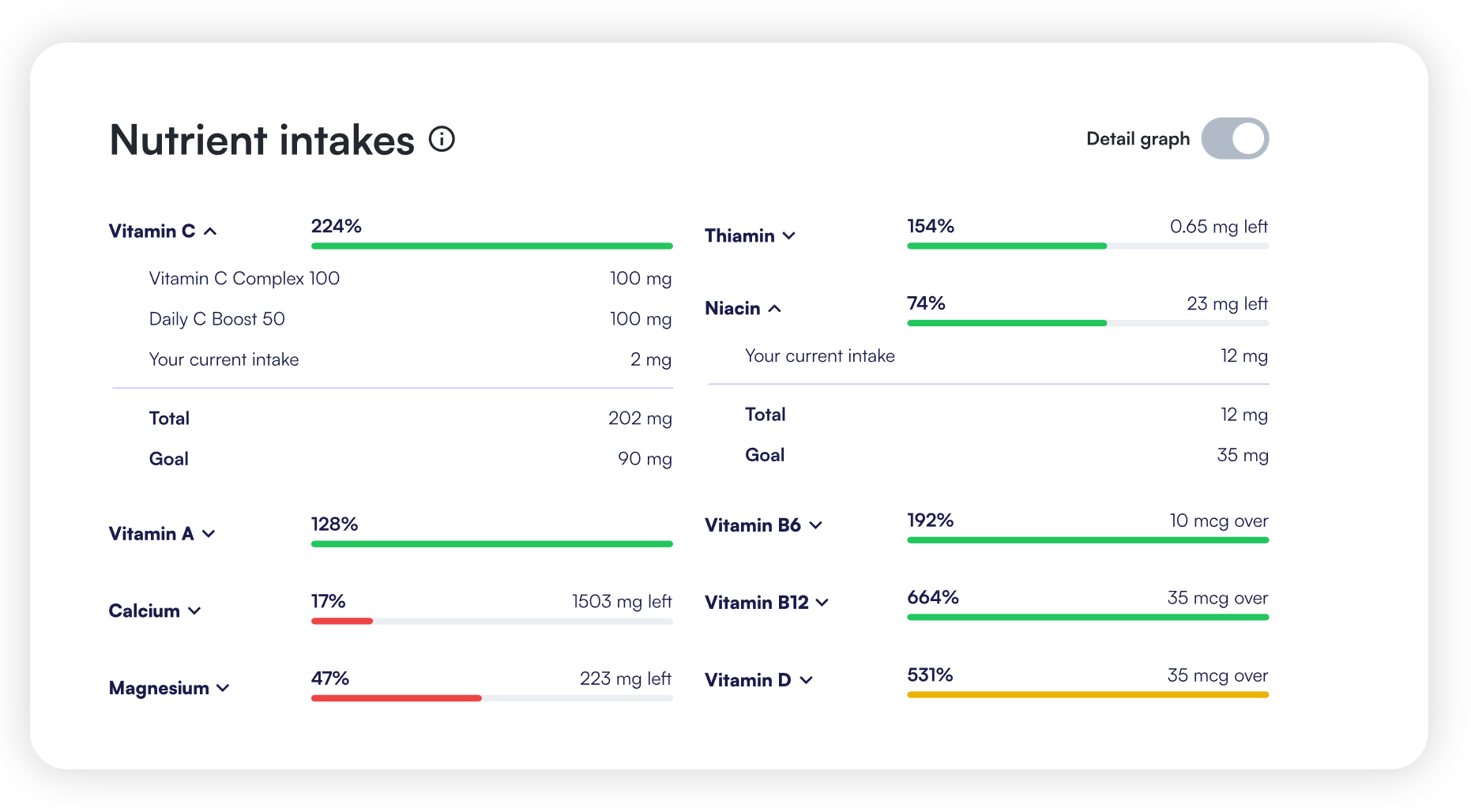This screenshot has height=812, width=1471.
Task: Click the Detail graph label
Action: pos(1138,139)
